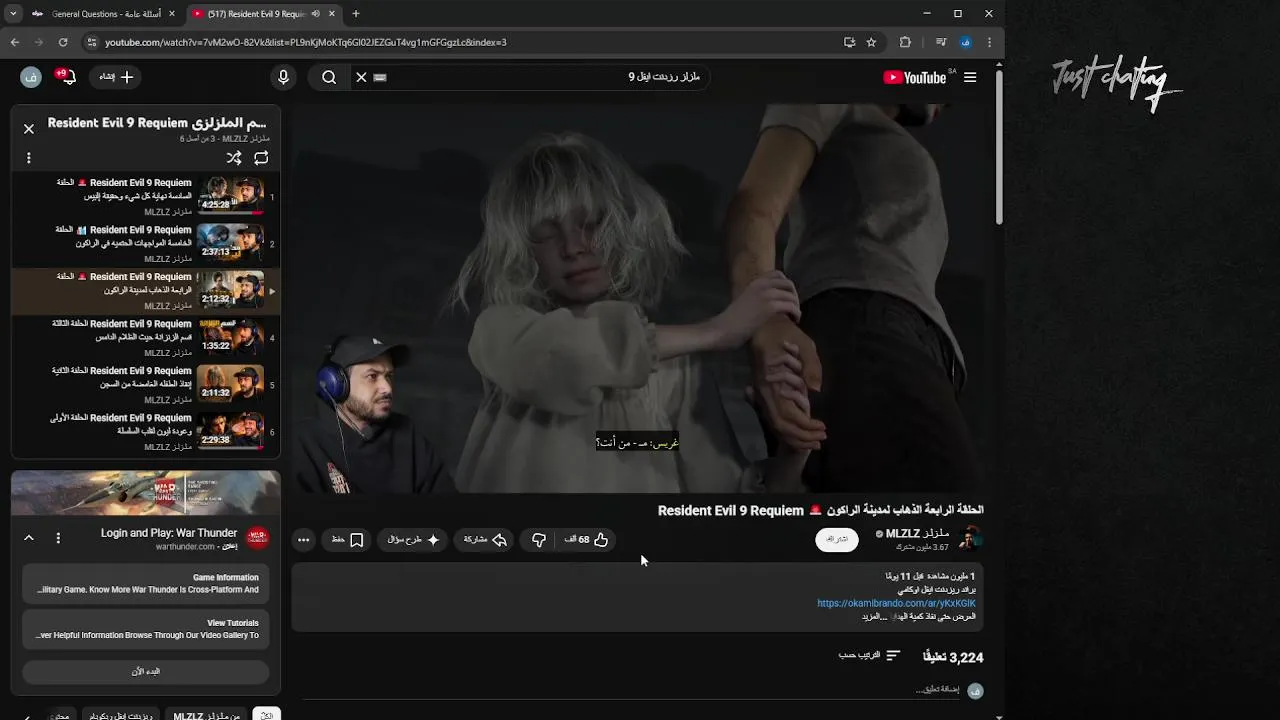Open the user account avatar menu

[x=30, y=77]
